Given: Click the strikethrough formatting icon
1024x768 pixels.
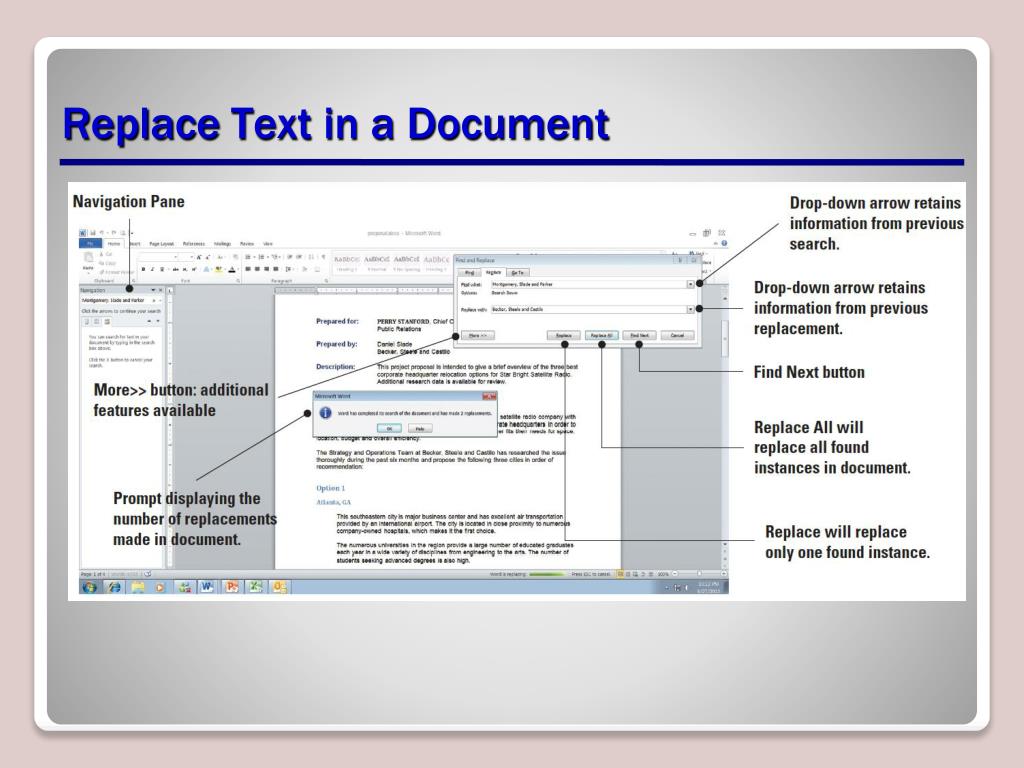Looking at the screenshot, I should 175,269.
